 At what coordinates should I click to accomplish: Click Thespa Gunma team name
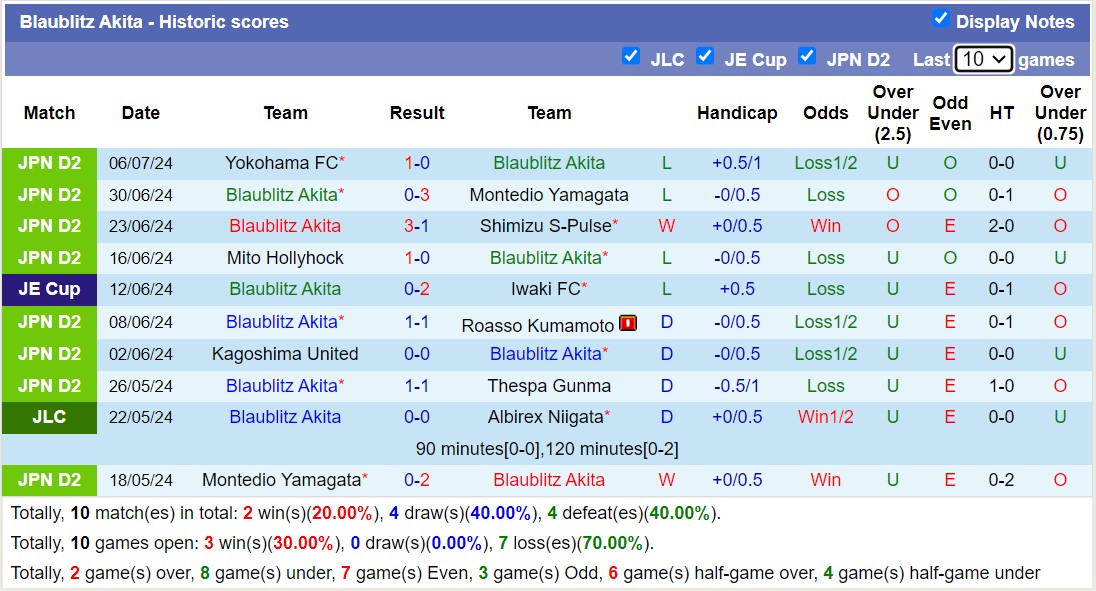[549, 386]
